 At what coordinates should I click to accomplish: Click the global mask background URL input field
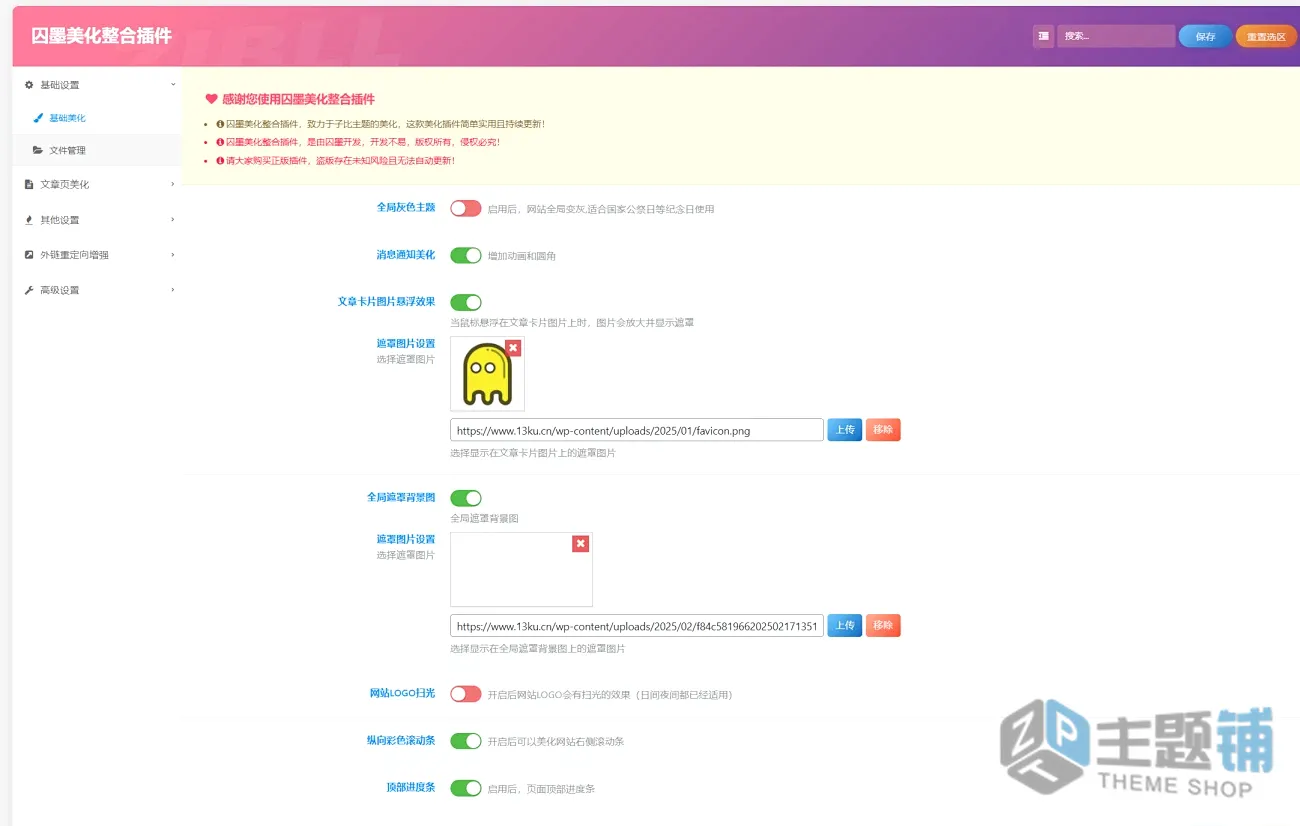pos(637,626)
